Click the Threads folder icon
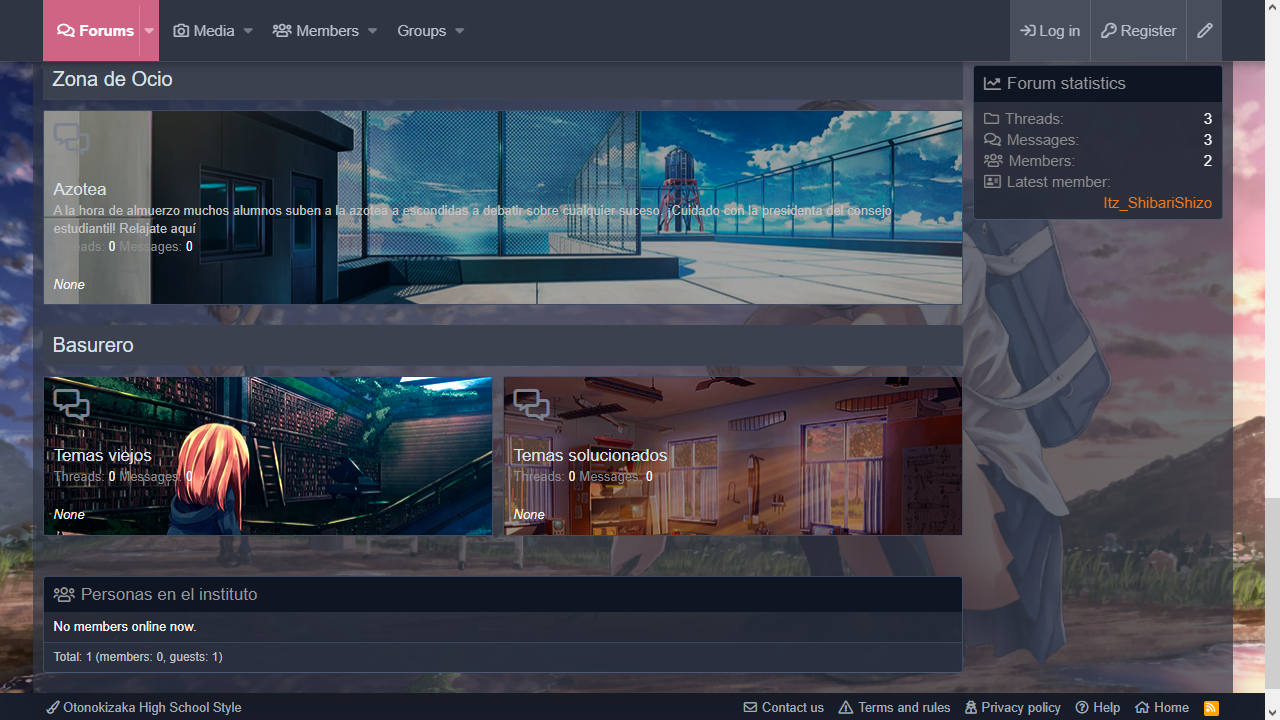The width and height of the screenshot is (1280, 720). (992, 119)
